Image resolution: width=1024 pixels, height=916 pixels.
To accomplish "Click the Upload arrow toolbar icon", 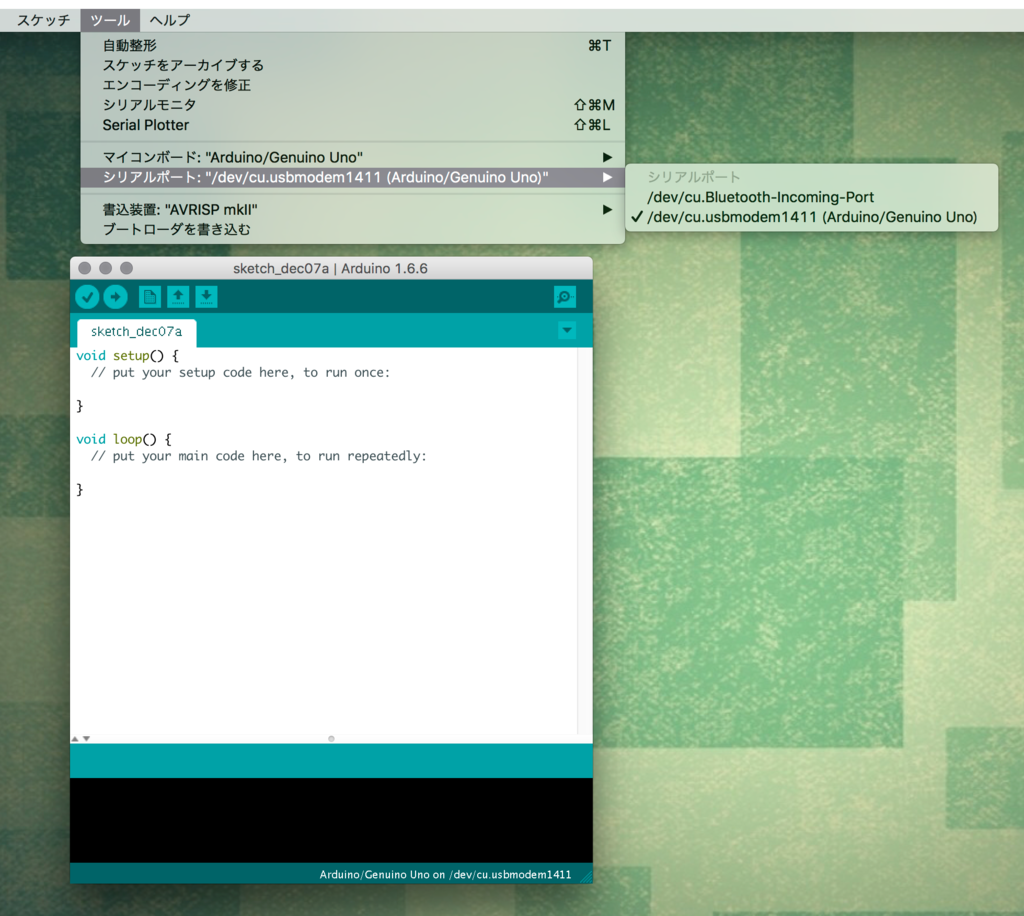I will tap(116, 297).
